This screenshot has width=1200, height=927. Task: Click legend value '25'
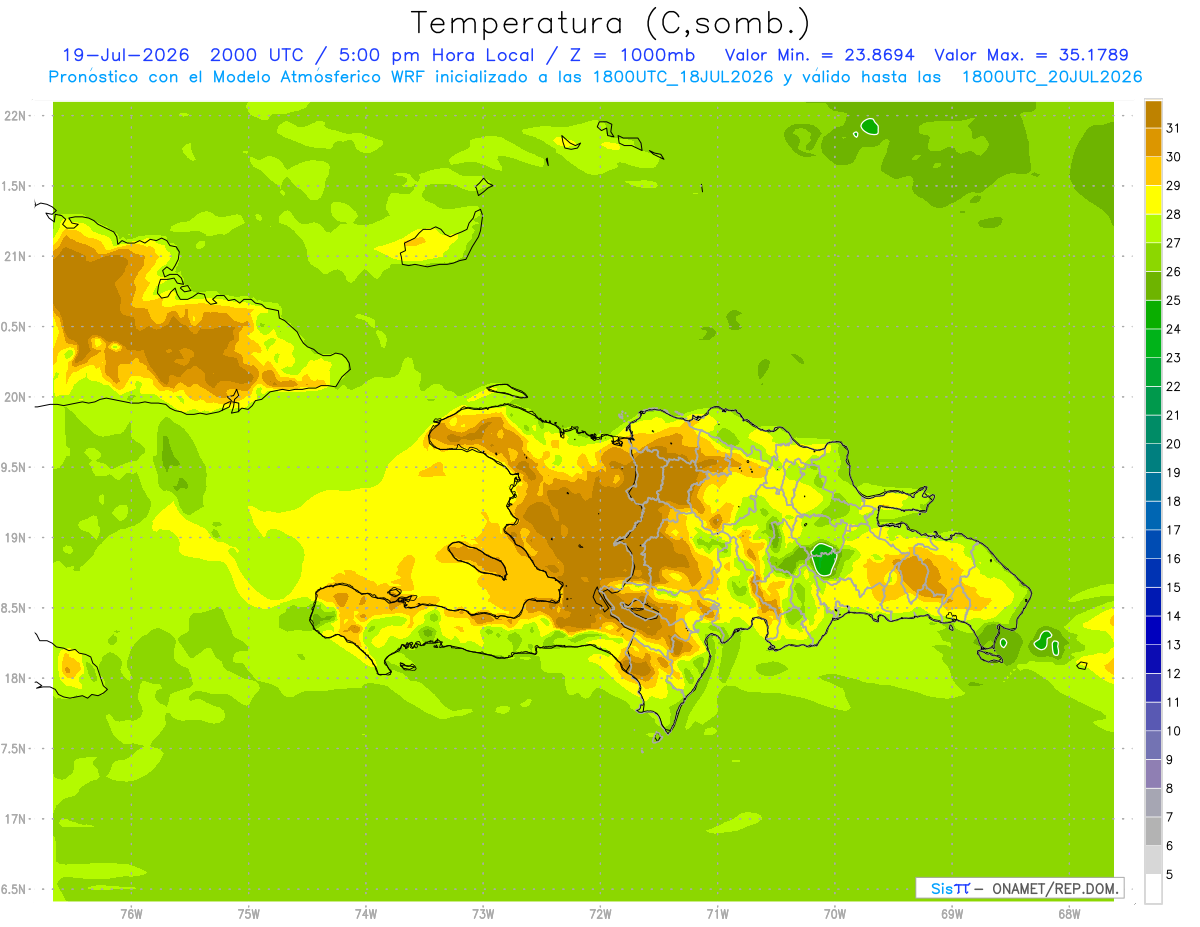click(x=1174, y=300)
